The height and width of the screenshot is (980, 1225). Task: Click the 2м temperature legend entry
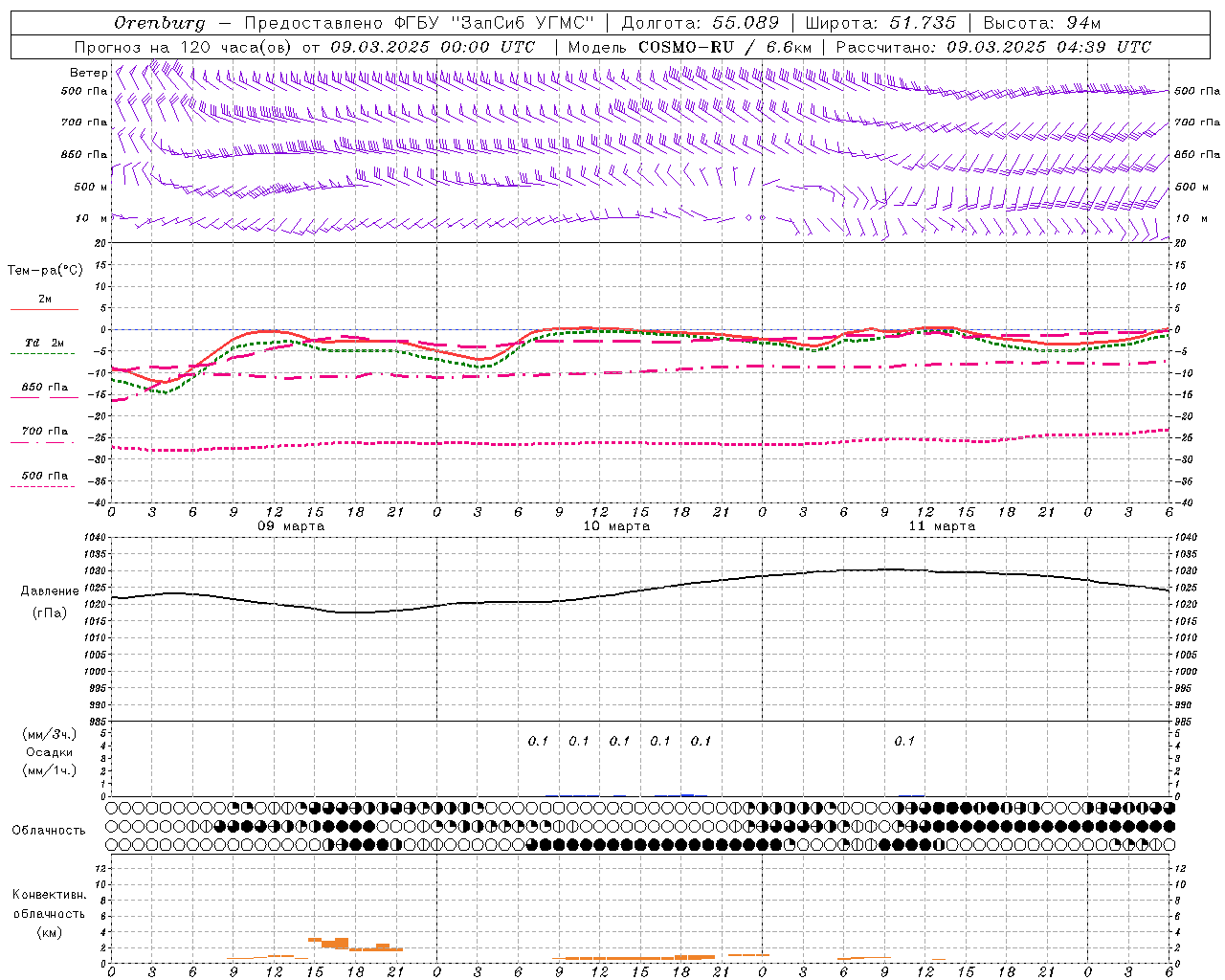pyautogui.click(x=45, y=300)
